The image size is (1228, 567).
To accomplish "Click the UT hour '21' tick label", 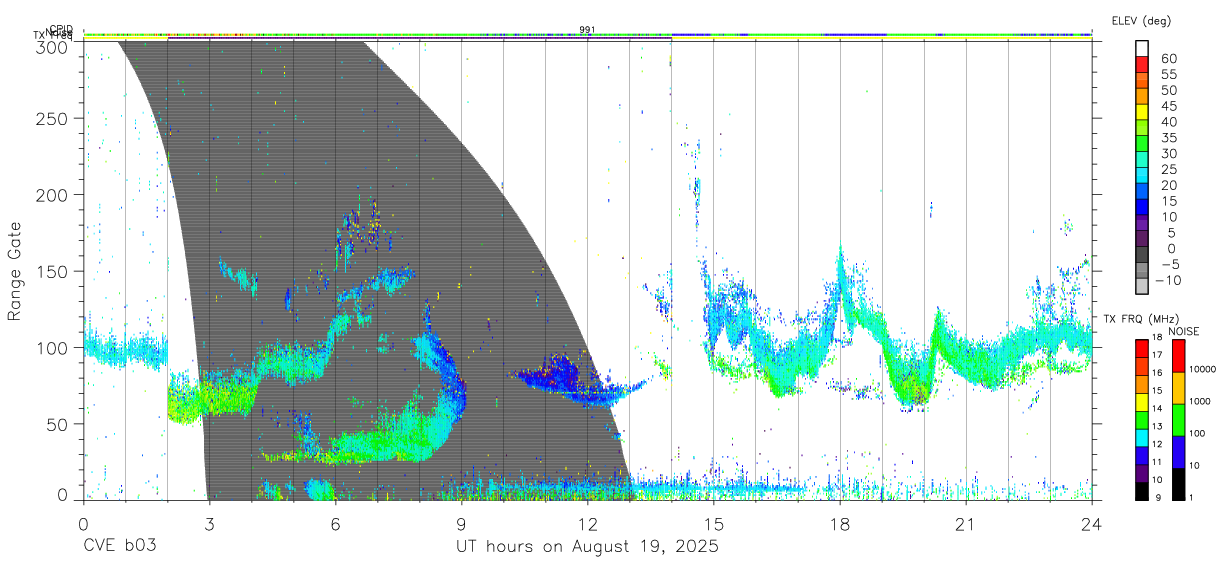I will click(x=965, y=523).
